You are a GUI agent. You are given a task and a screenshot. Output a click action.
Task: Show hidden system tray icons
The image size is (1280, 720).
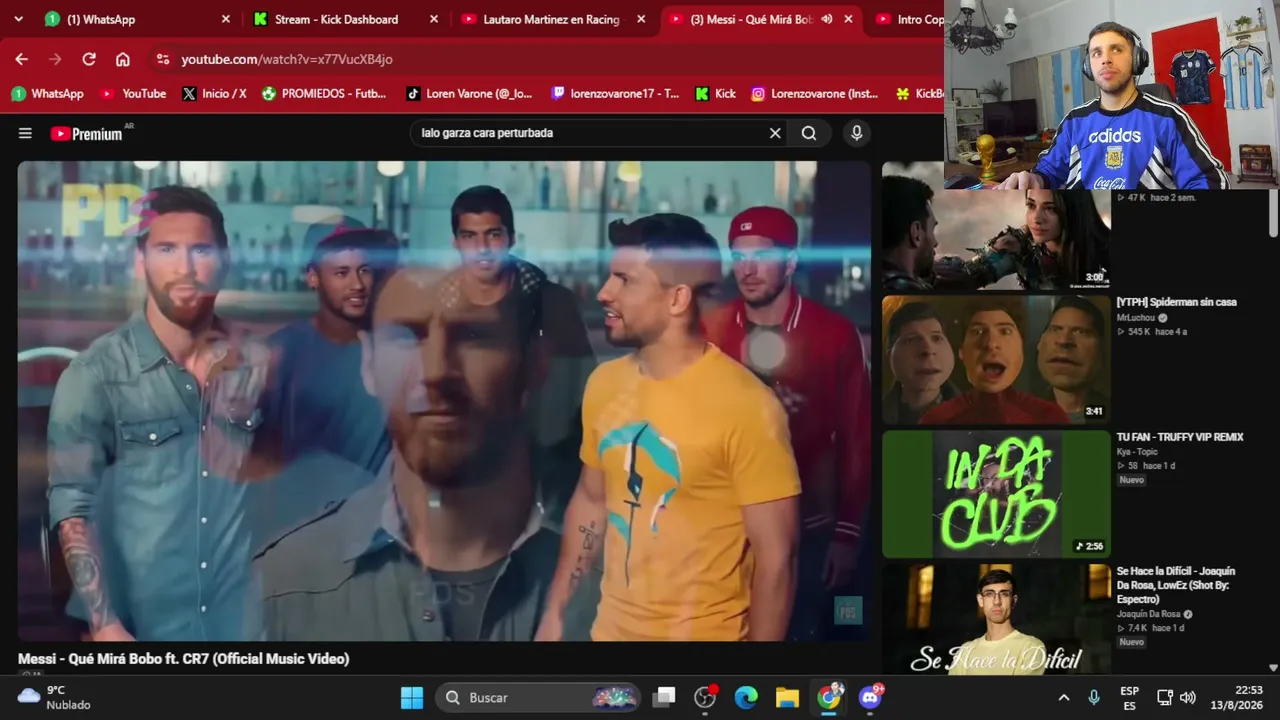click(x=1064, y=697)
